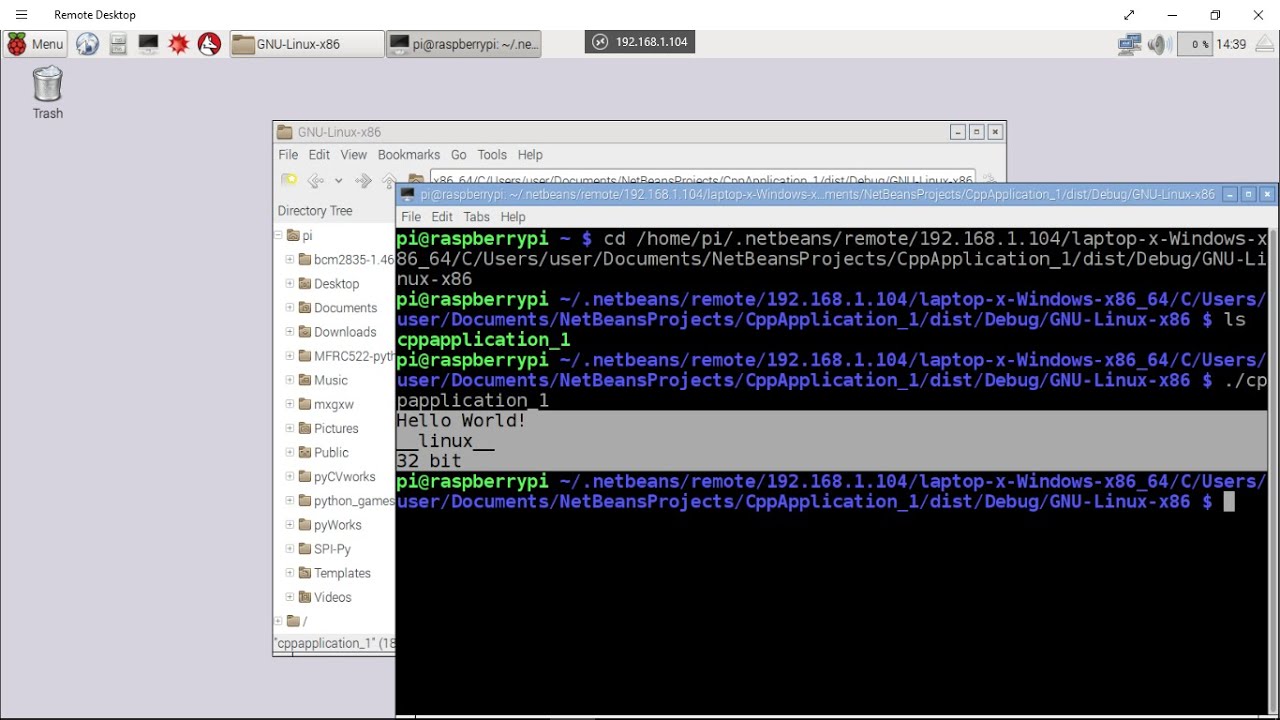Click the 32 bit output line

click(x=429, y=461)
